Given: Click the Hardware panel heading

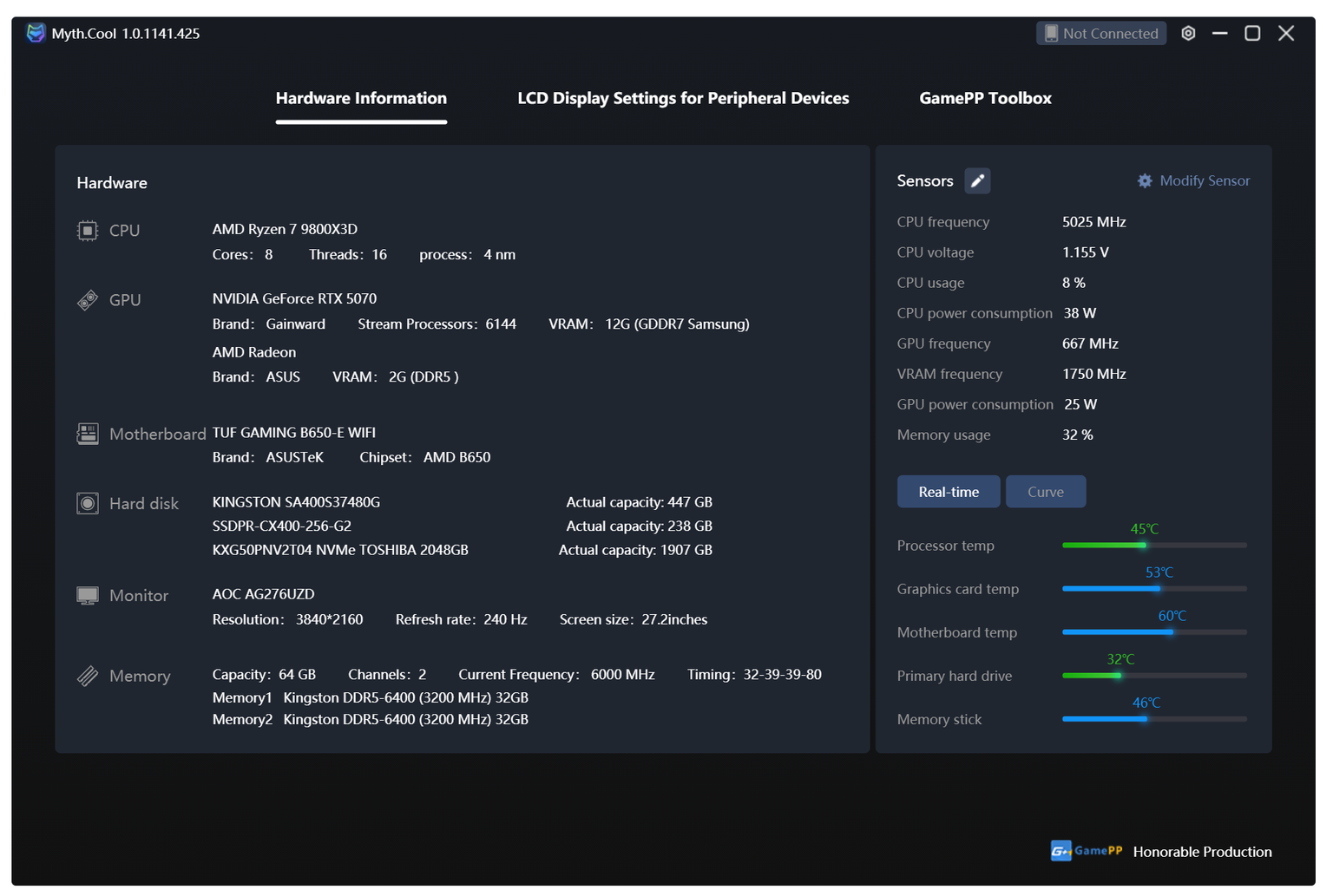Looking at the screenshot, I should [x=112, y=183].
